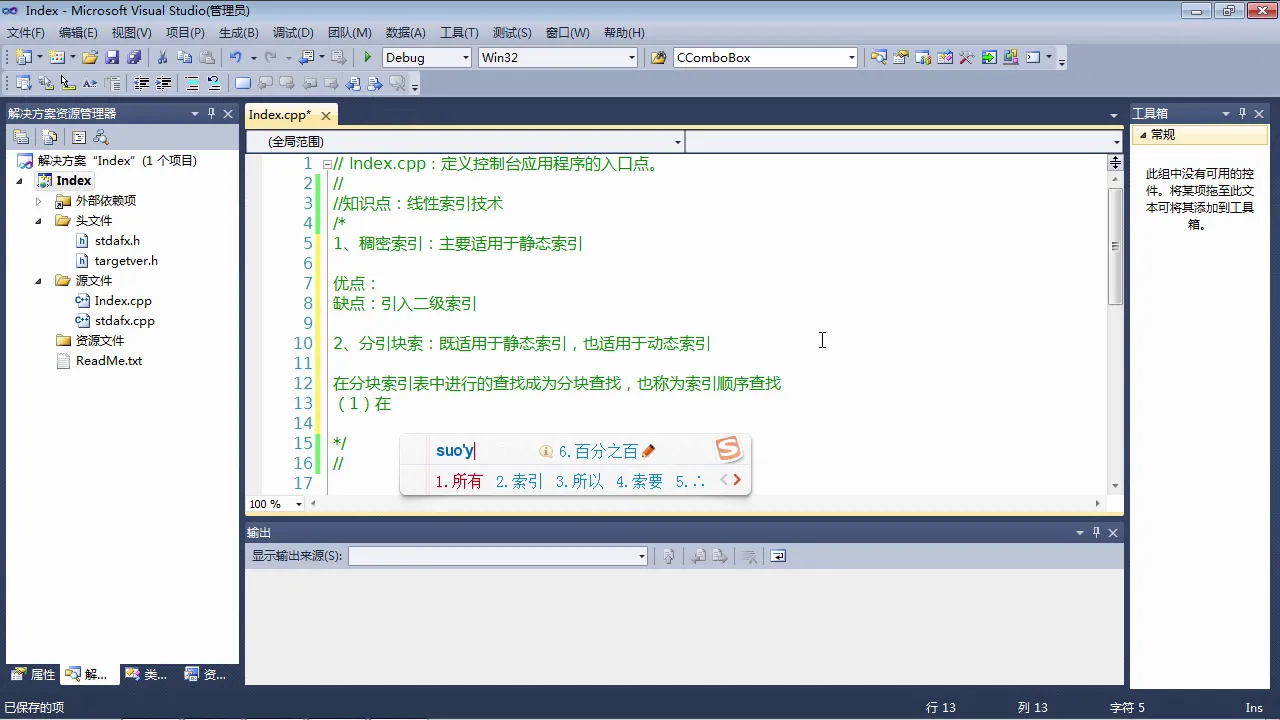Open stdafx.h in Solution Explorer
The image size is (1280, 720).
point(117,241)
